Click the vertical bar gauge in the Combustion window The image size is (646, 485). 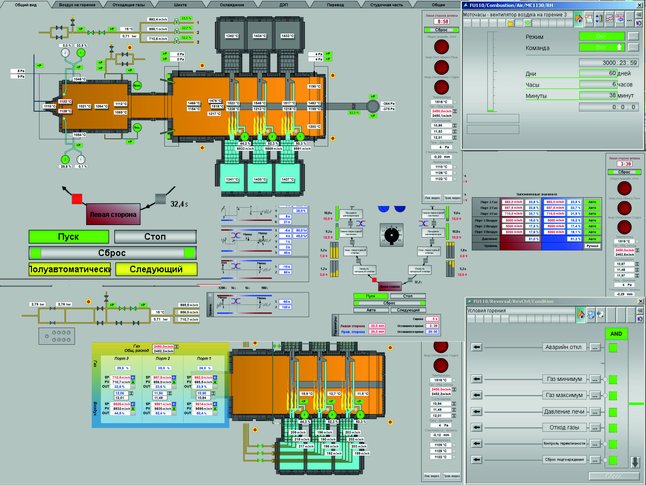(490, 72)
